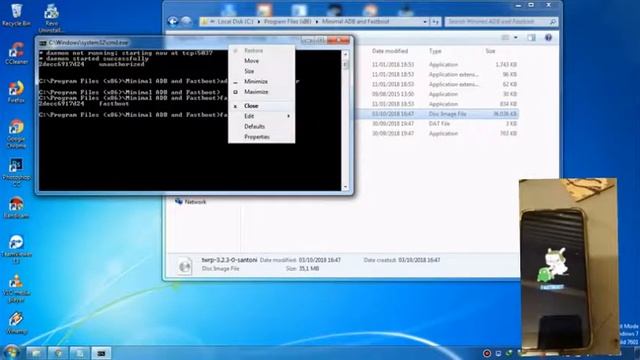
Task: Navigate to Local Disk (C:) breadcrumb
Action: [235, 22]
